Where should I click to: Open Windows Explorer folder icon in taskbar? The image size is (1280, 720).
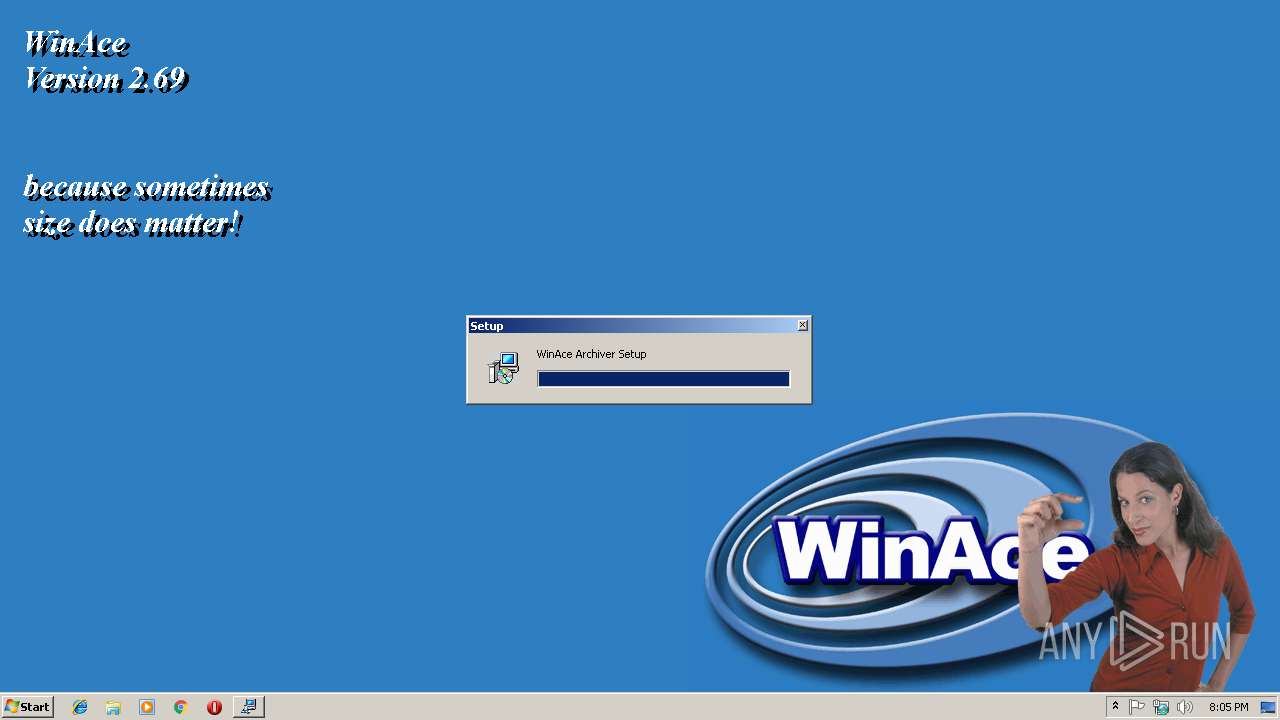point(113,707)
